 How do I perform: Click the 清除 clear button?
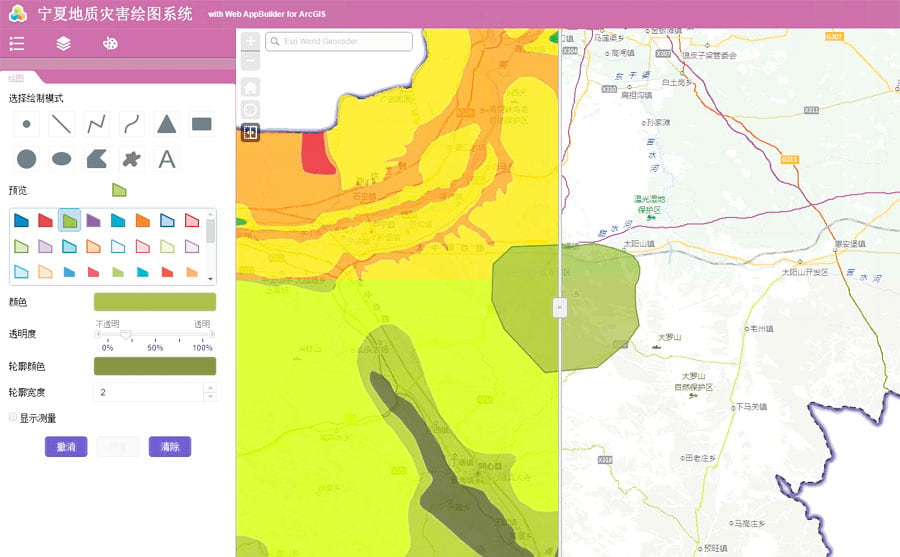coord(170,446)
